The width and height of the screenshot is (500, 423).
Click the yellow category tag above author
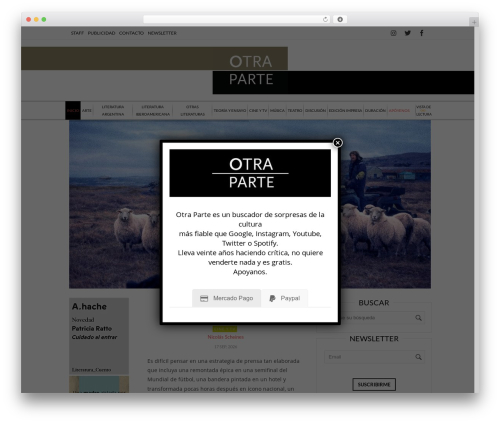point(225,329)
